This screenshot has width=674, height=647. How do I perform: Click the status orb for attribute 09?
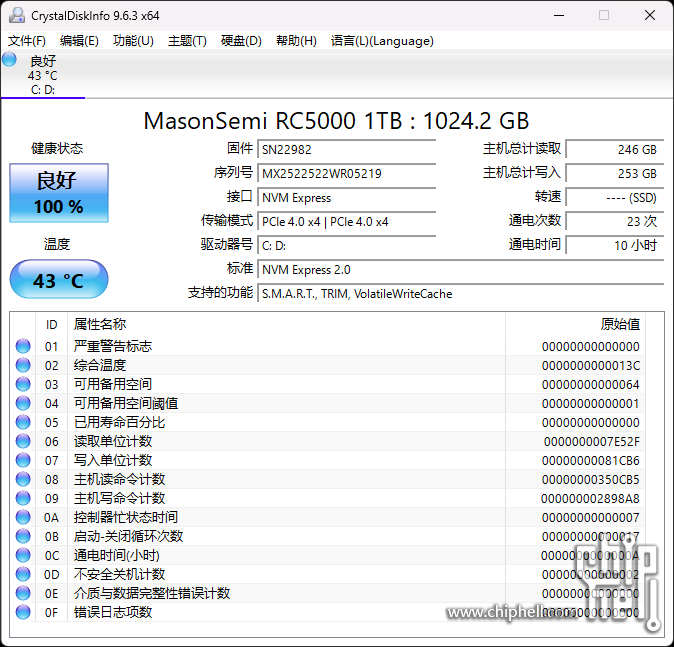[23, 498]
